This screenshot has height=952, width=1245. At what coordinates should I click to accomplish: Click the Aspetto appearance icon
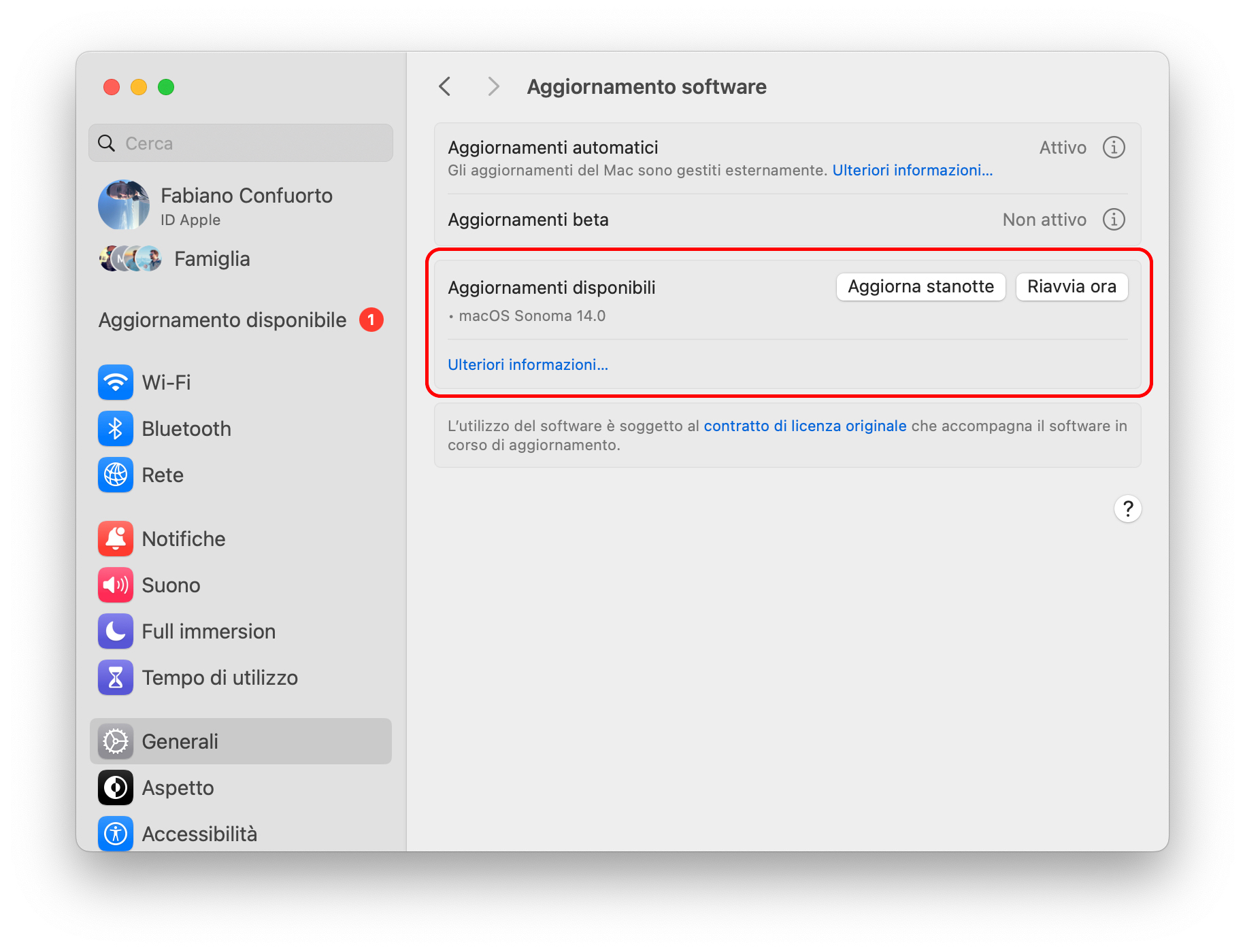[x=116, y=787]
